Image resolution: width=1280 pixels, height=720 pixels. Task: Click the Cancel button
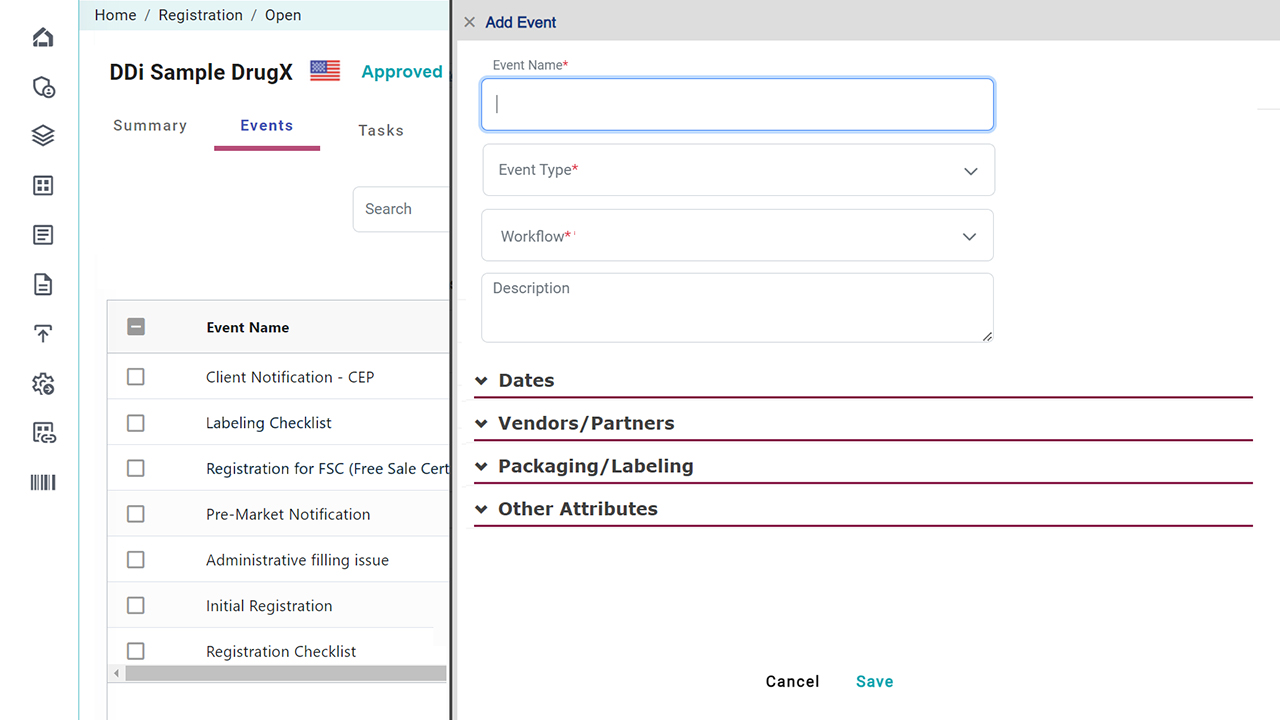pos(792,682)
